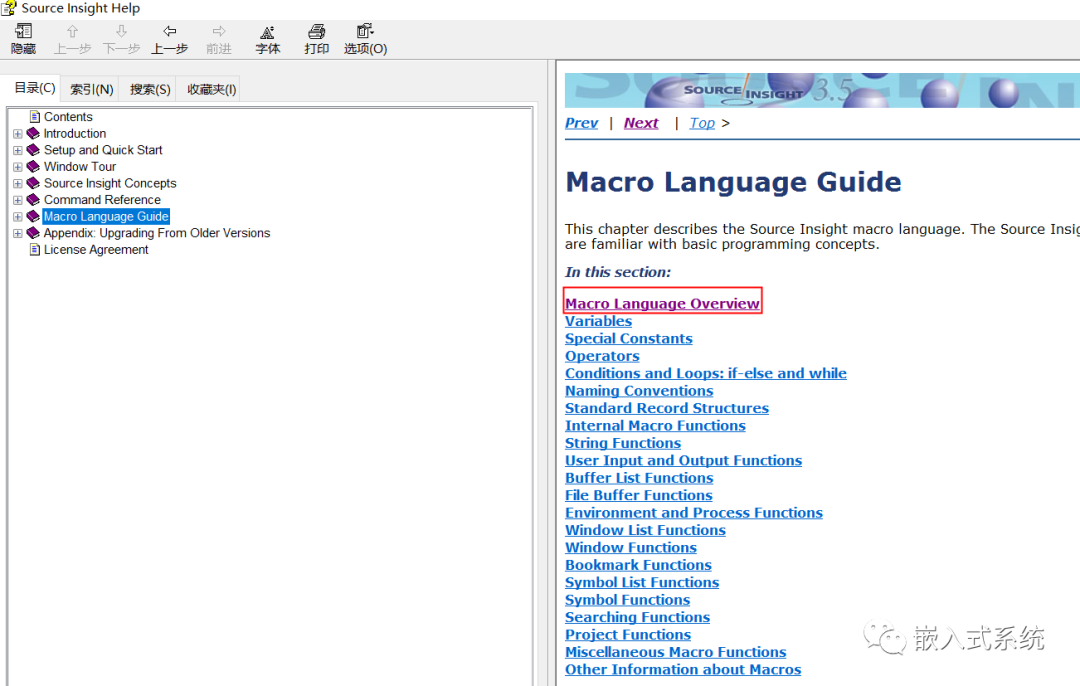Select Contents in the tree
The height and width of the screenshot is (686, 1080).
point(68,117)
